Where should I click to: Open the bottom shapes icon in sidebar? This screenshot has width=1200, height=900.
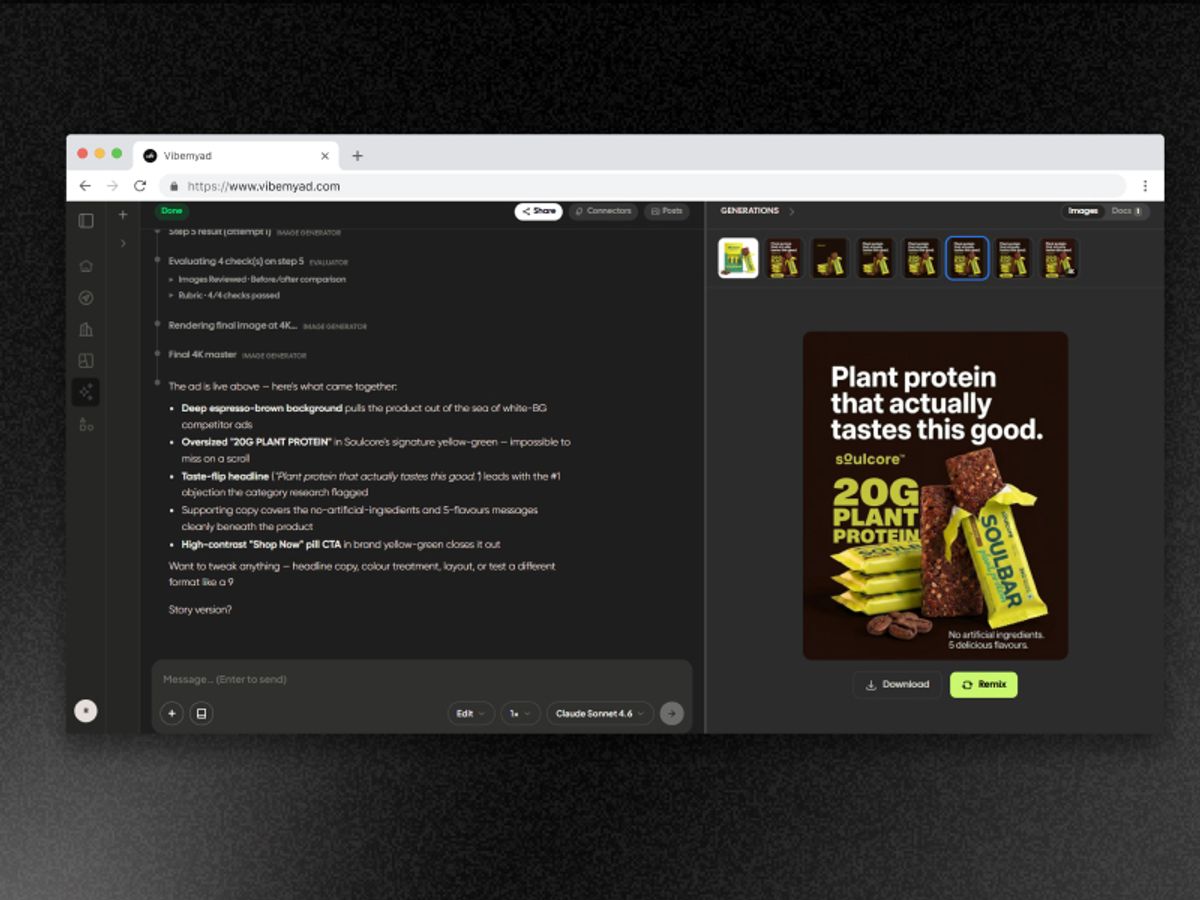[x=86, y=424]
